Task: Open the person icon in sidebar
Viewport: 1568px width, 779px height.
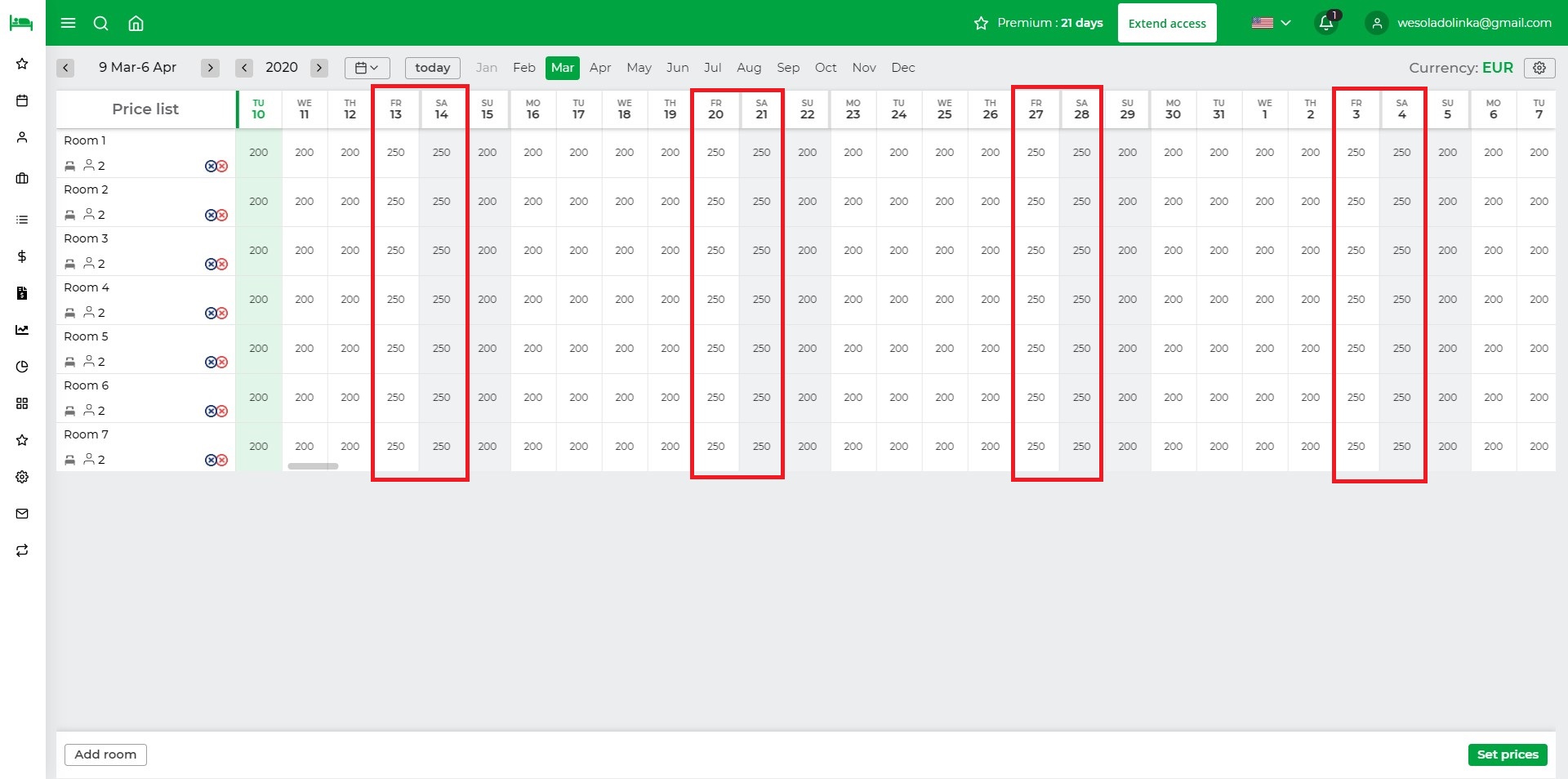Action: 22,137
